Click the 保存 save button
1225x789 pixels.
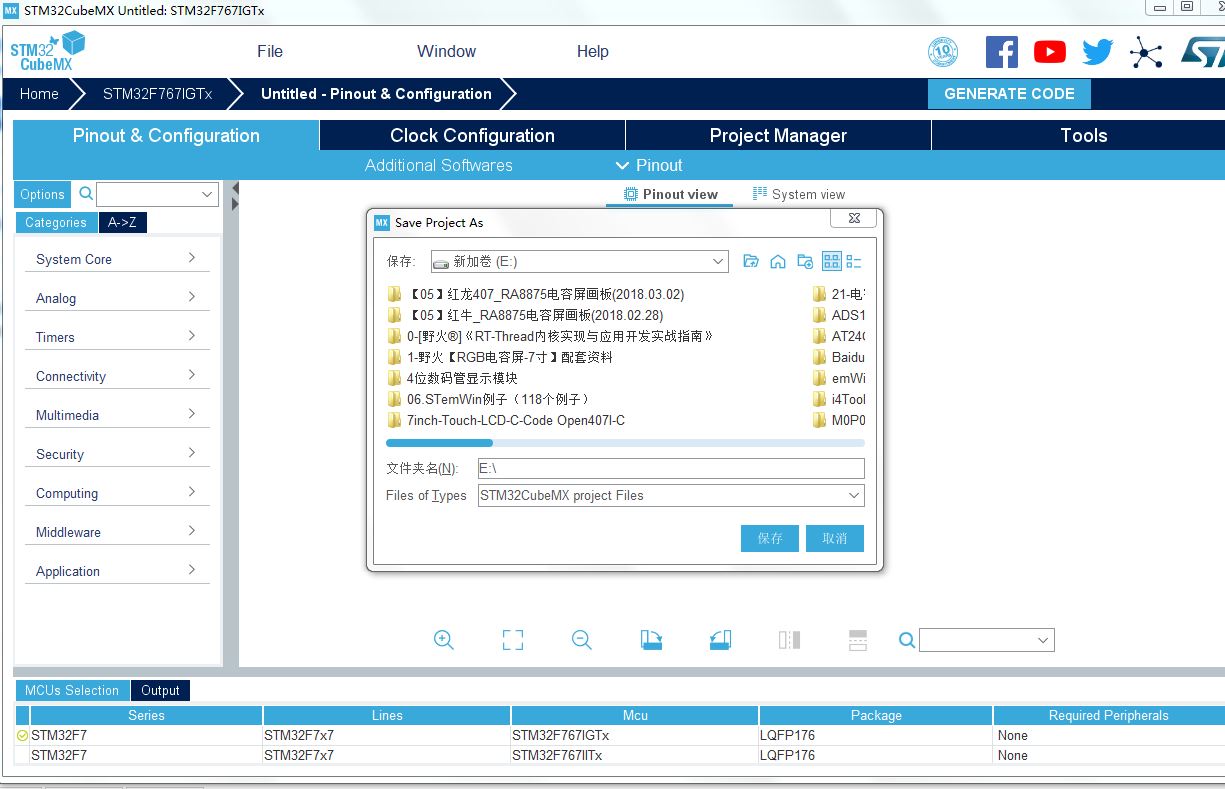(770, 538)
